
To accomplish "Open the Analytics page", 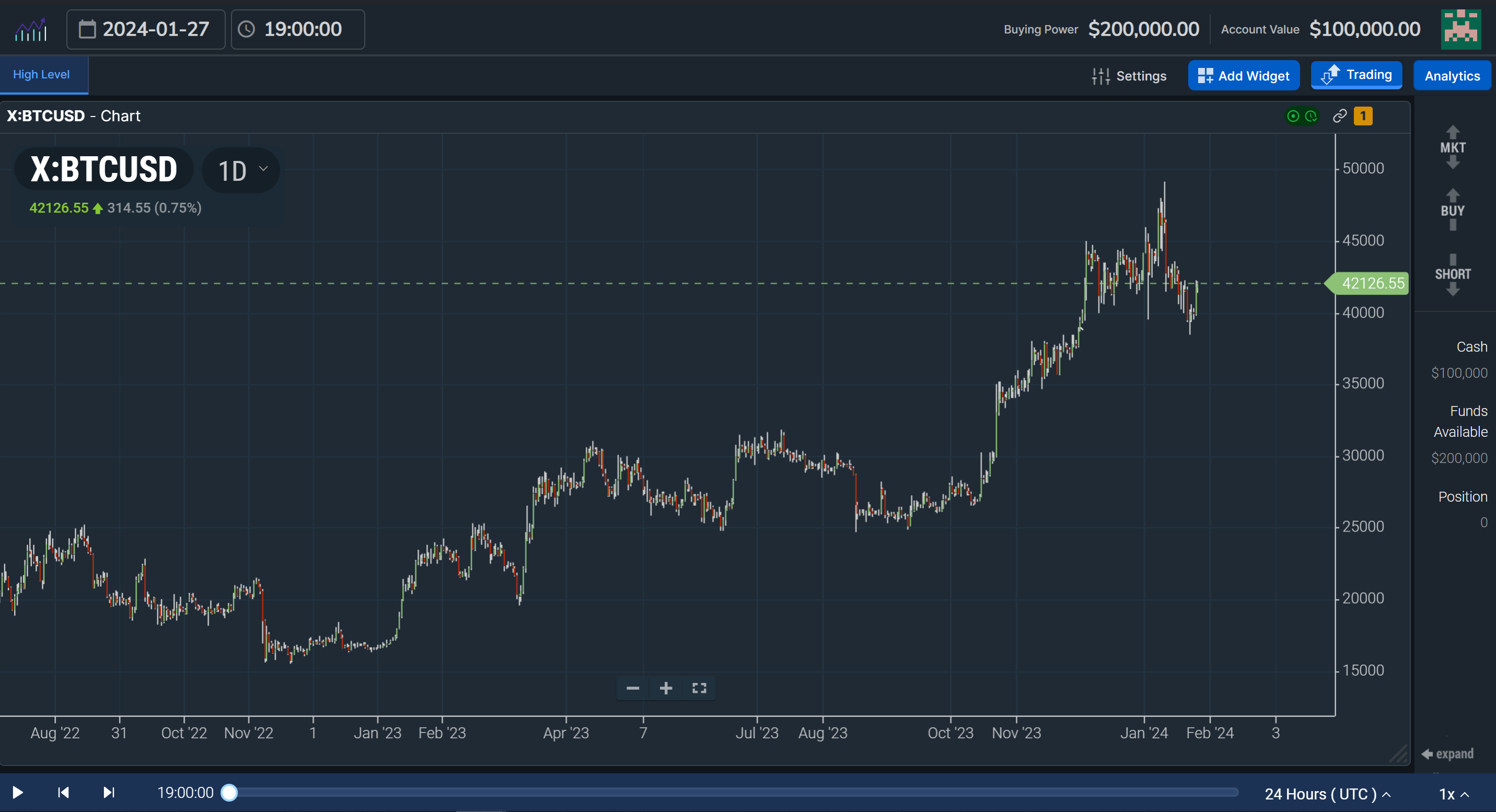I will [1451, 76].
